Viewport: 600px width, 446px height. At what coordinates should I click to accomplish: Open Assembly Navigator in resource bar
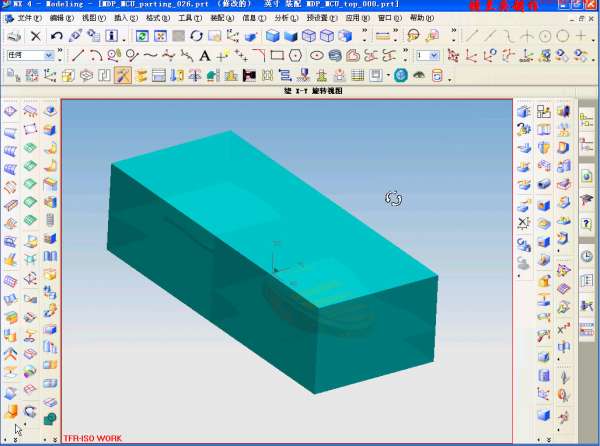[587, 120]
